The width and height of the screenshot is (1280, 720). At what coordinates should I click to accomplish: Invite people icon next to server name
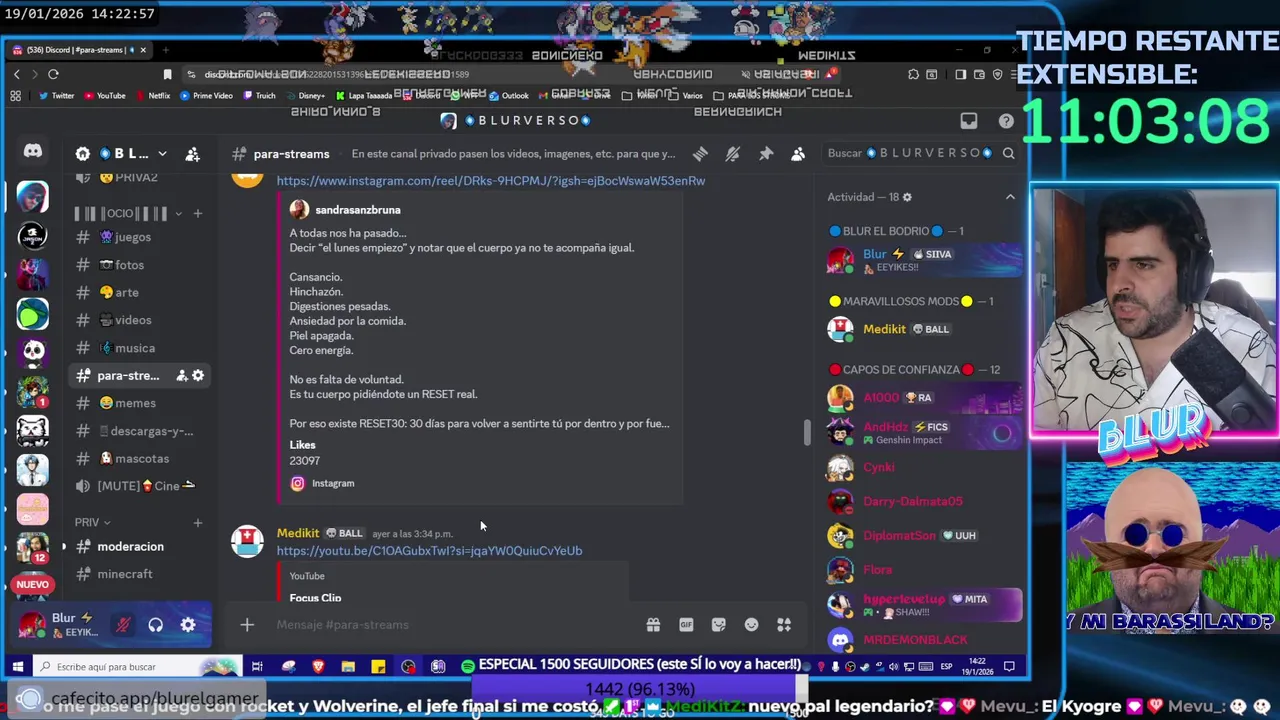pyautogui.click(x=192, y=154)
